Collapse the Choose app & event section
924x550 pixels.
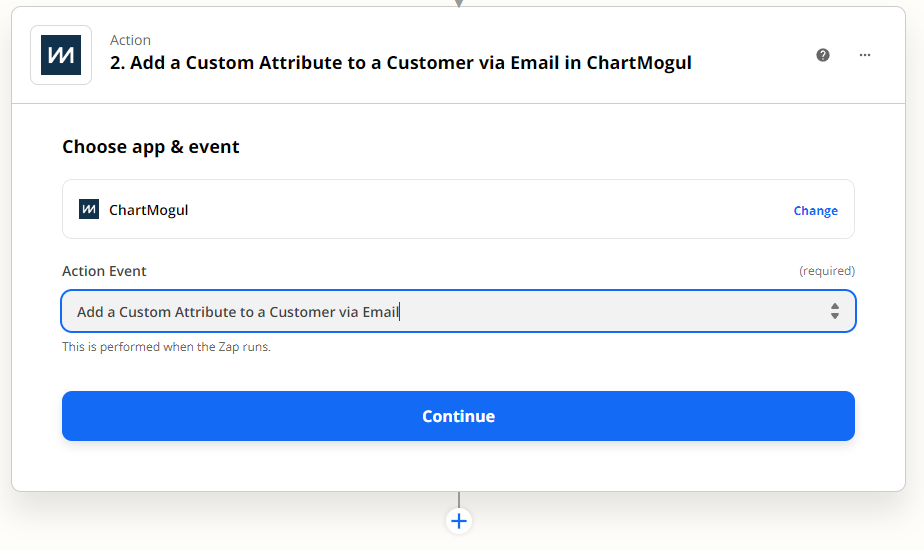[x=151, y=147]
